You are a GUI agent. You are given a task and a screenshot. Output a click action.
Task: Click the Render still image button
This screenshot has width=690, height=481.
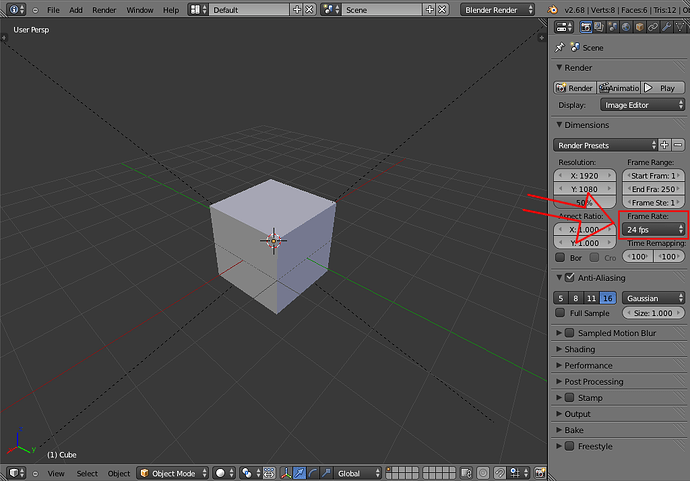[x=575, y=88]
